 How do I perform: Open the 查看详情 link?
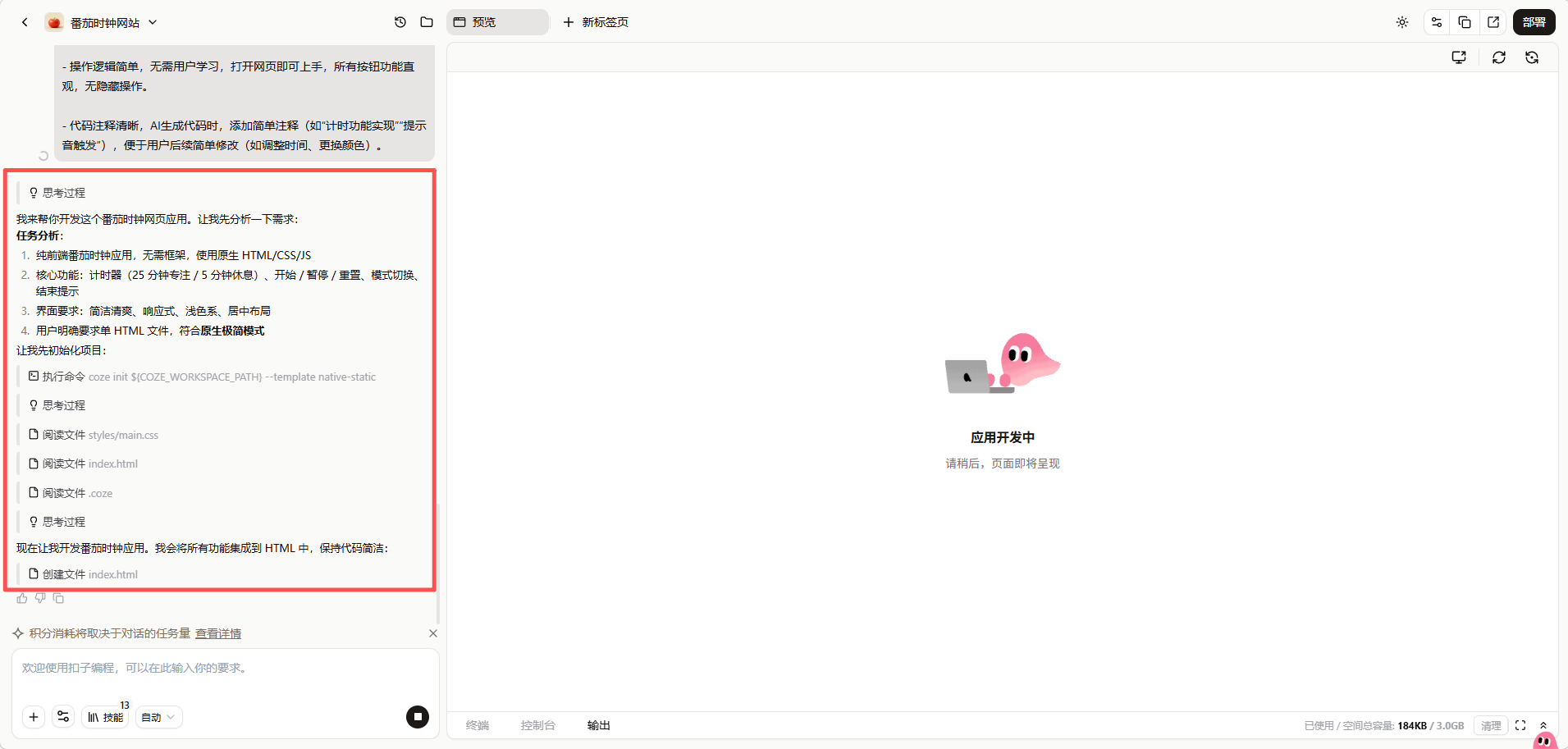[x=218, y=633]
